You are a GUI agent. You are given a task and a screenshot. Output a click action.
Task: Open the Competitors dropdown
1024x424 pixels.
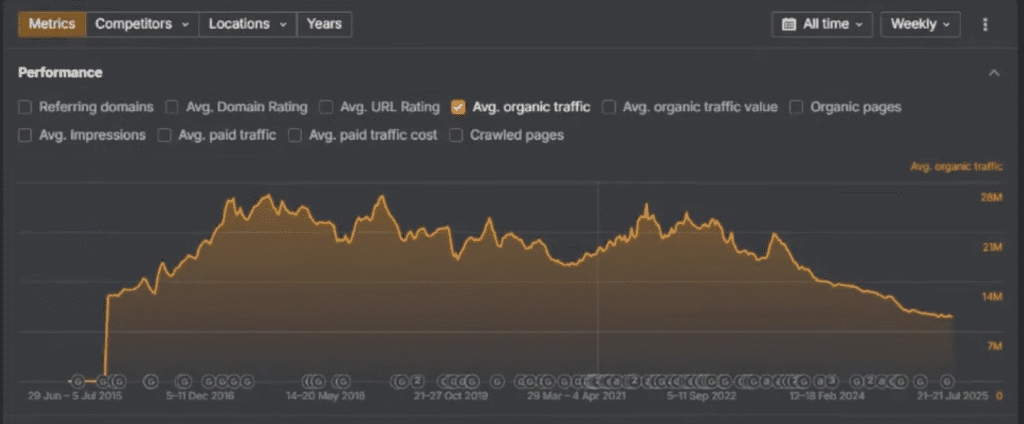pyautogui.click(x=141, y=24)
